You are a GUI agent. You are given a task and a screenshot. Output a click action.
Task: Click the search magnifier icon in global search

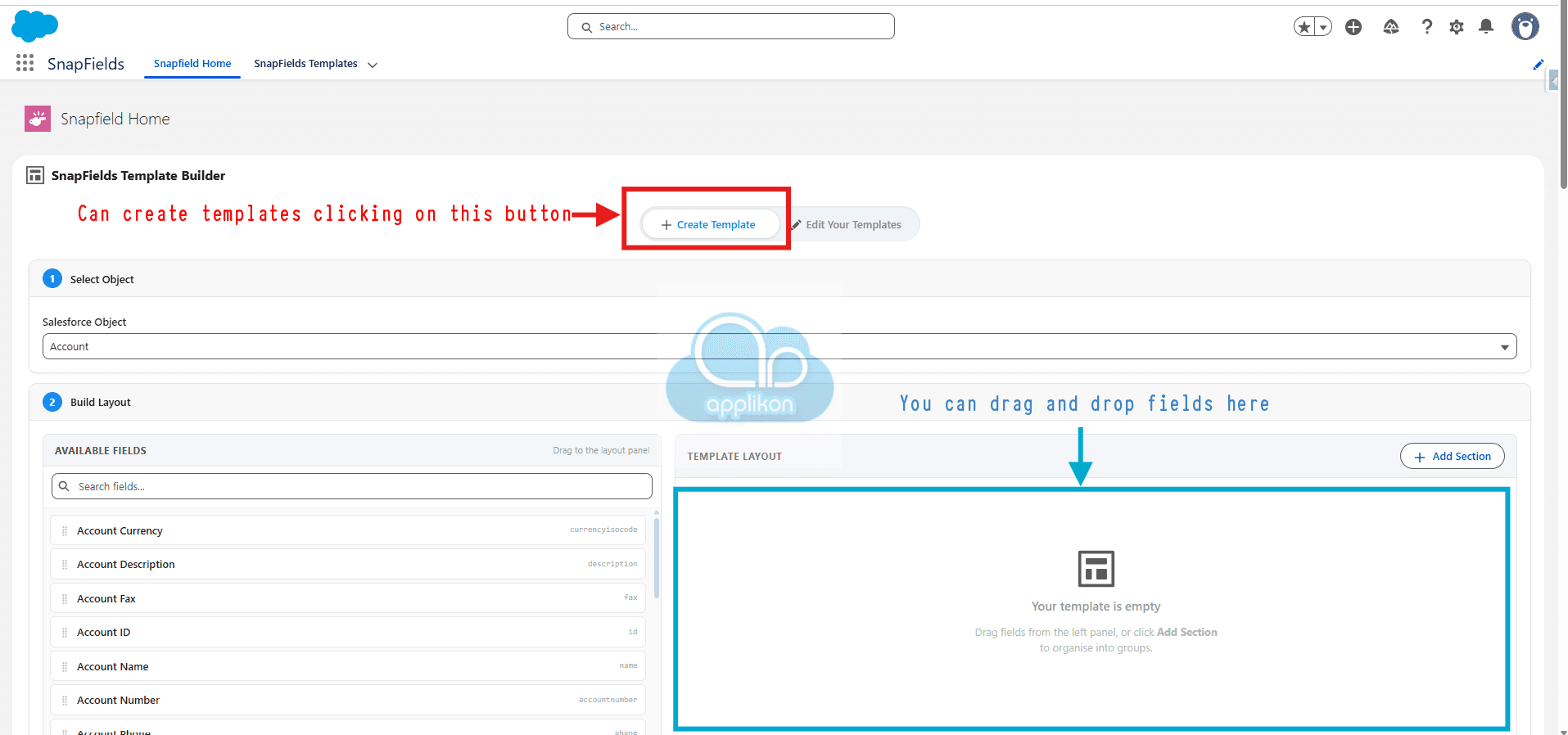[x=586, y=27]
